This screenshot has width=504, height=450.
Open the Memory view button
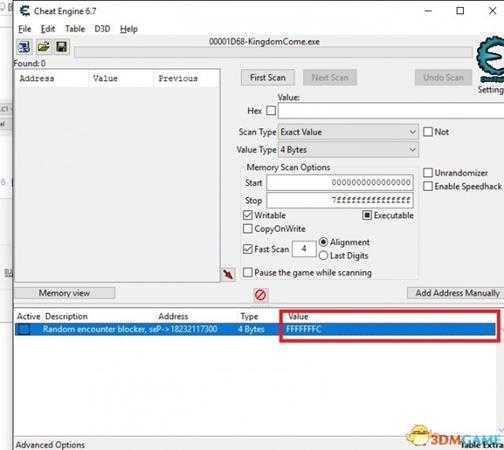click(x=65, y=293)
